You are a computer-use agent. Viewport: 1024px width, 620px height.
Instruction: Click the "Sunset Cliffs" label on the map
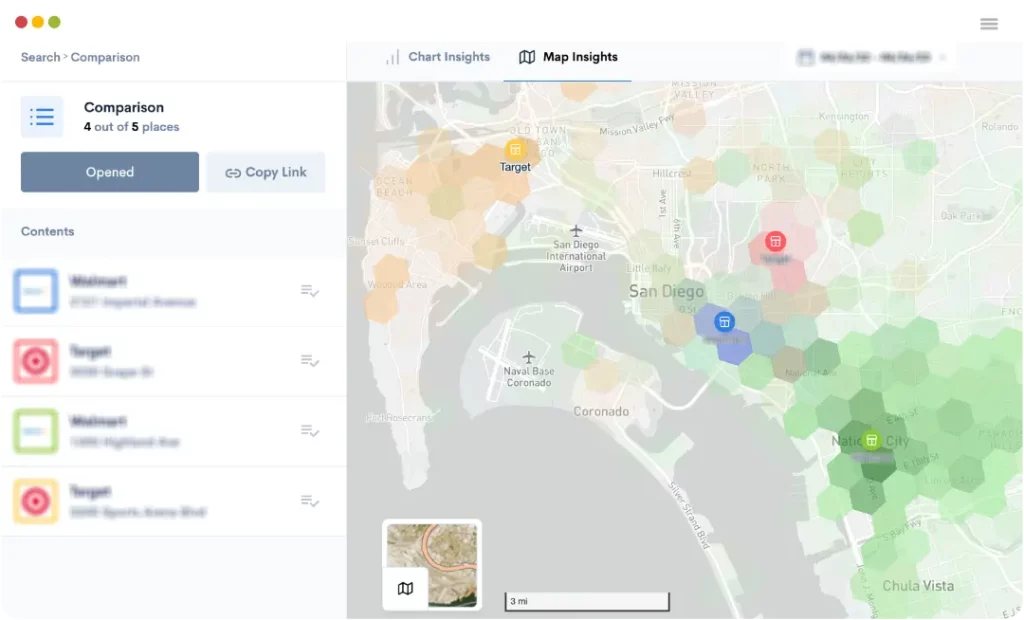[377, 242]
